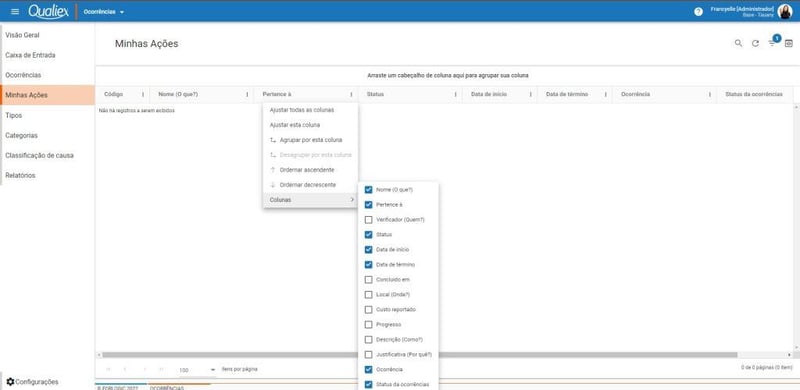Expand the Colunas submenu

point(310,200)
